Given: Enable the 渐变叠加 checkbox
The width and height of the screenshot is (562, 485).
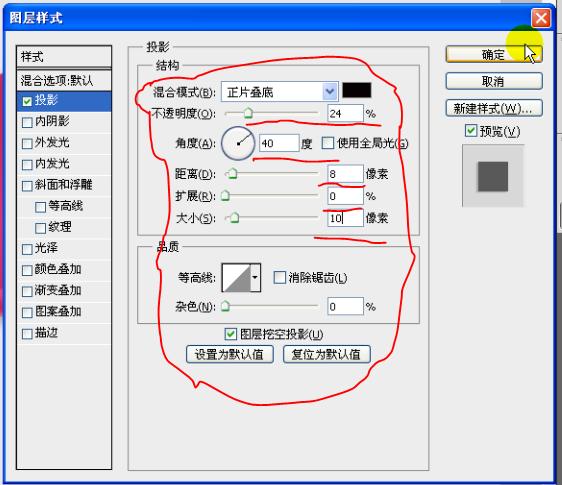Looking at the screenshot, I should pos(27,292).
